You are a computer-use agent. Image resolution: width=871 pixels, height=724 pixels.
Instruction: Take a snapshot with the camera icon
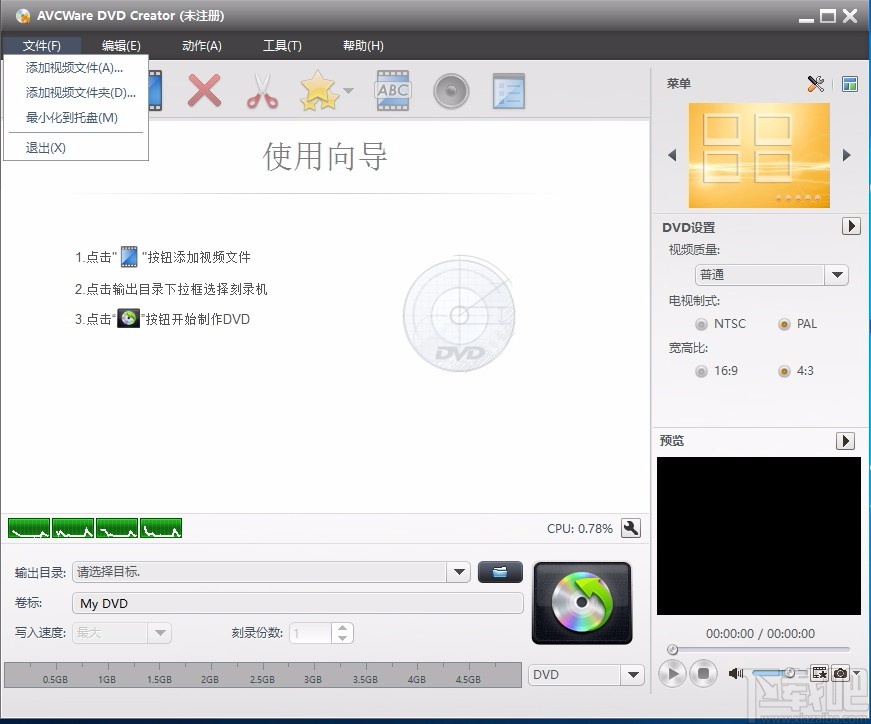[841, 673]
